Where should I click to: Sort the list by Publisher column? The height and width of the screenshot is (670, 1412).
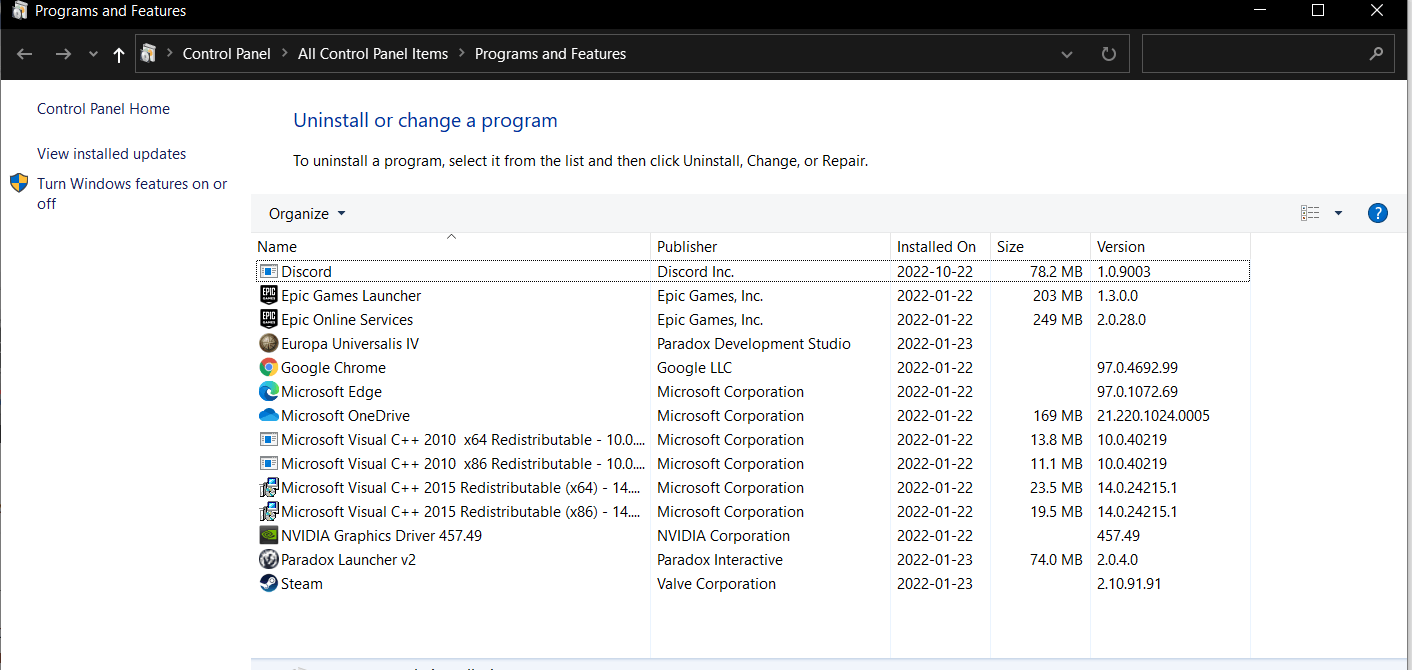pos(687,246)
